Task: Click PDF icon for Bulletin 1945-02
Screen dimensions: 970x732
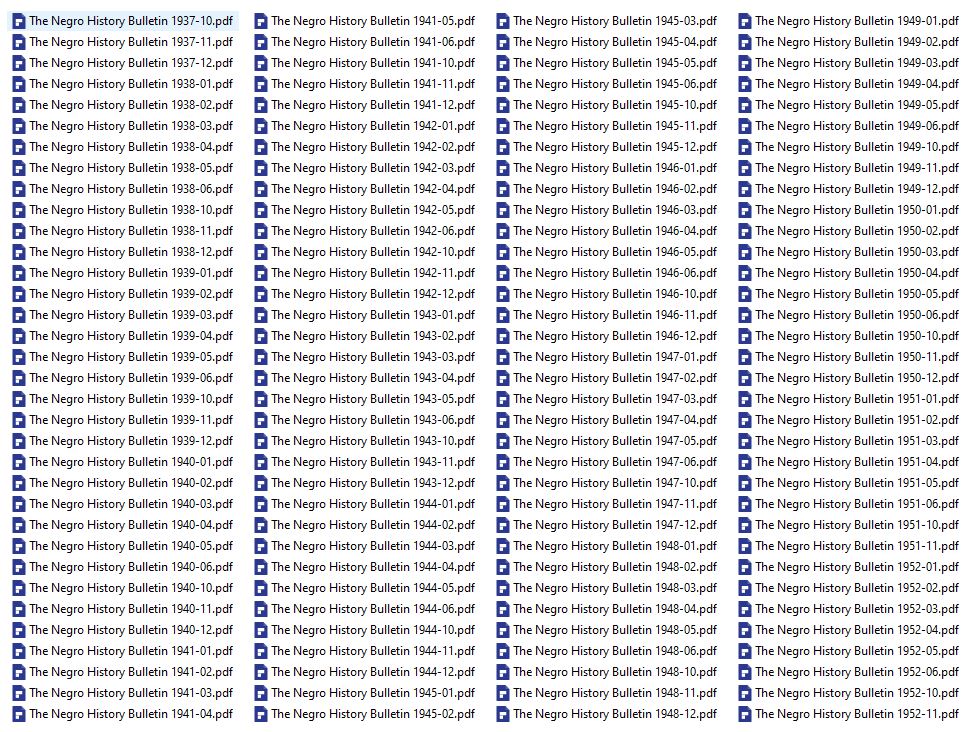Action: tap(260, 714)
